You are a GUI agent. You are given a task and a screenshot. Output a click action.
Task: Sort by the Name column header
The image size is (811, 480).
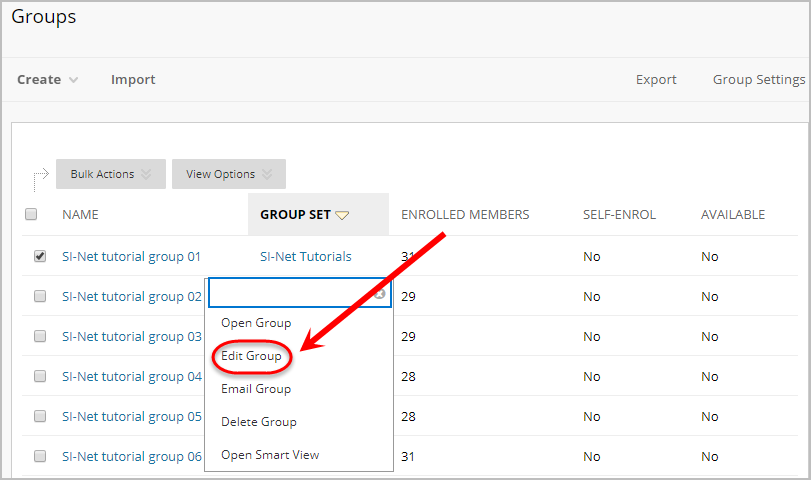click(x=80, y=215)
